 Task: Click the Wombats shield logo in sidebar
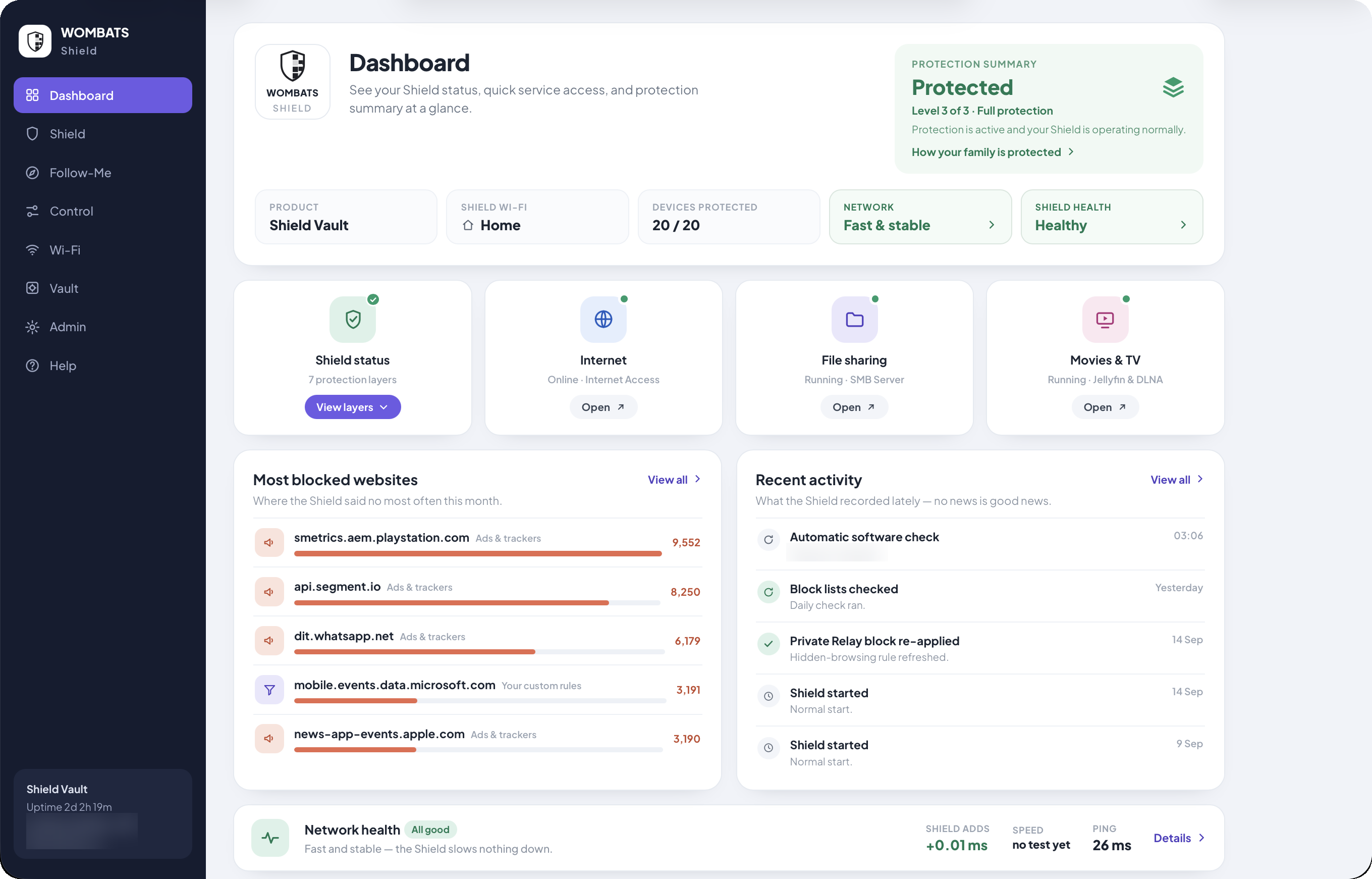(x=35, y=41)
